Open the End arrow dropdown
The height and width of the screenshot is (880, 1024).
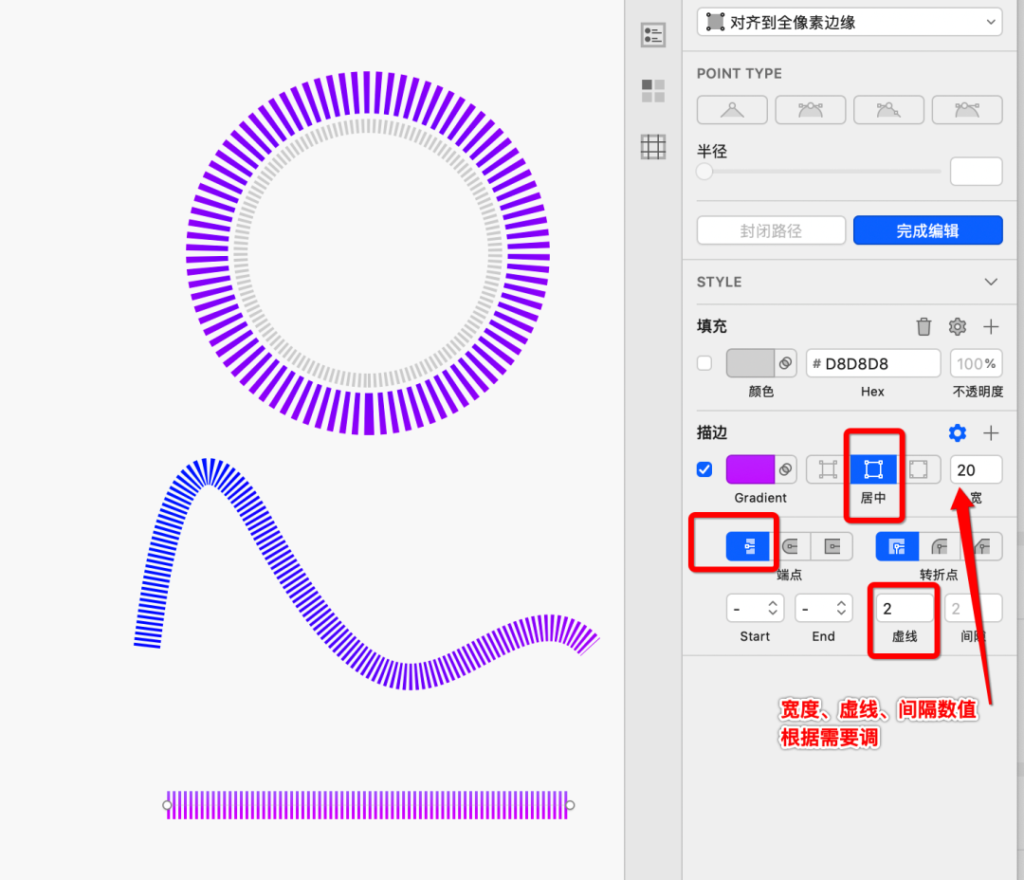click(824, 608)
